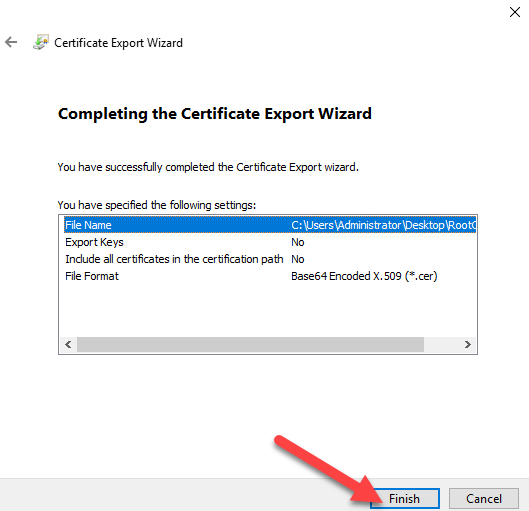Click the No value beside Export Keys
The width and height of the screenshot is (529, 511).
[298, 242]
